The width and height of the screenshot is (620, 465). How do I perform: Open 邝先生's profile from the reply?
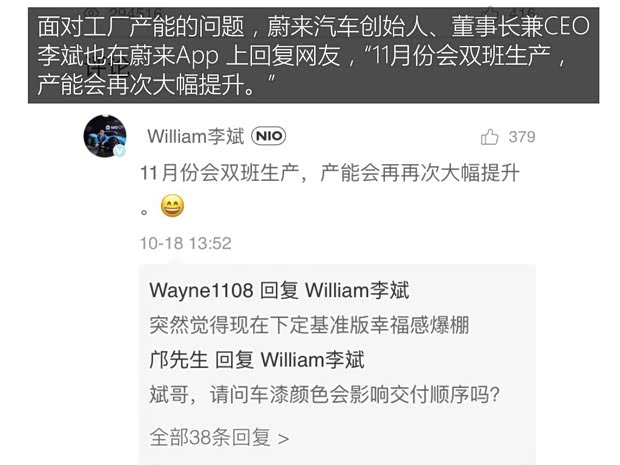tap(179, 360)
